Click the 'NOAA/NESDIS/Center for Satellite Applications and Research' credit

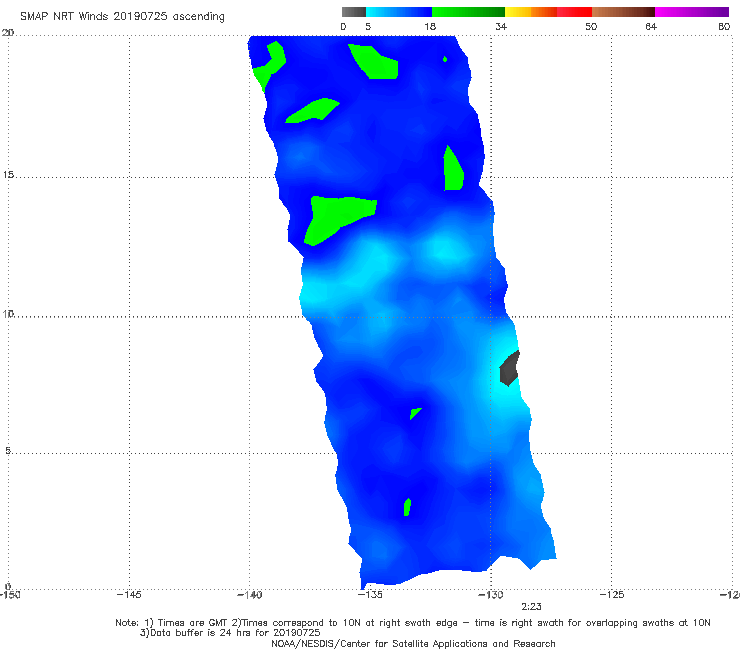pyautogui.click(x=413, y=644)
